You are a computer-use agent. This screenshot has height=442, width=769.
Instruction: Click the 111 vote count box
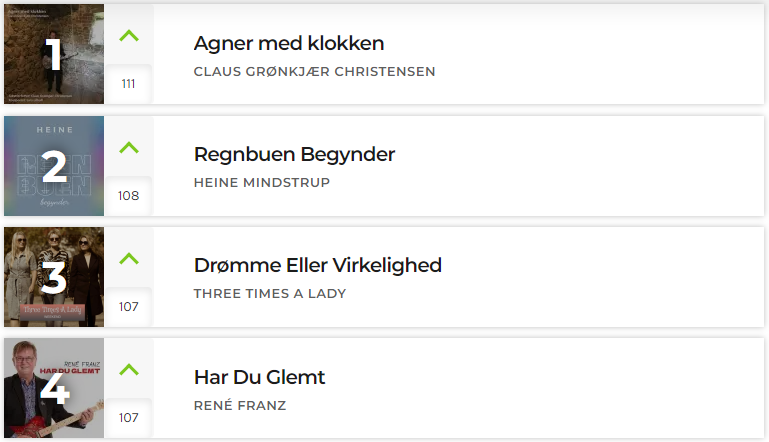[128, 84]
